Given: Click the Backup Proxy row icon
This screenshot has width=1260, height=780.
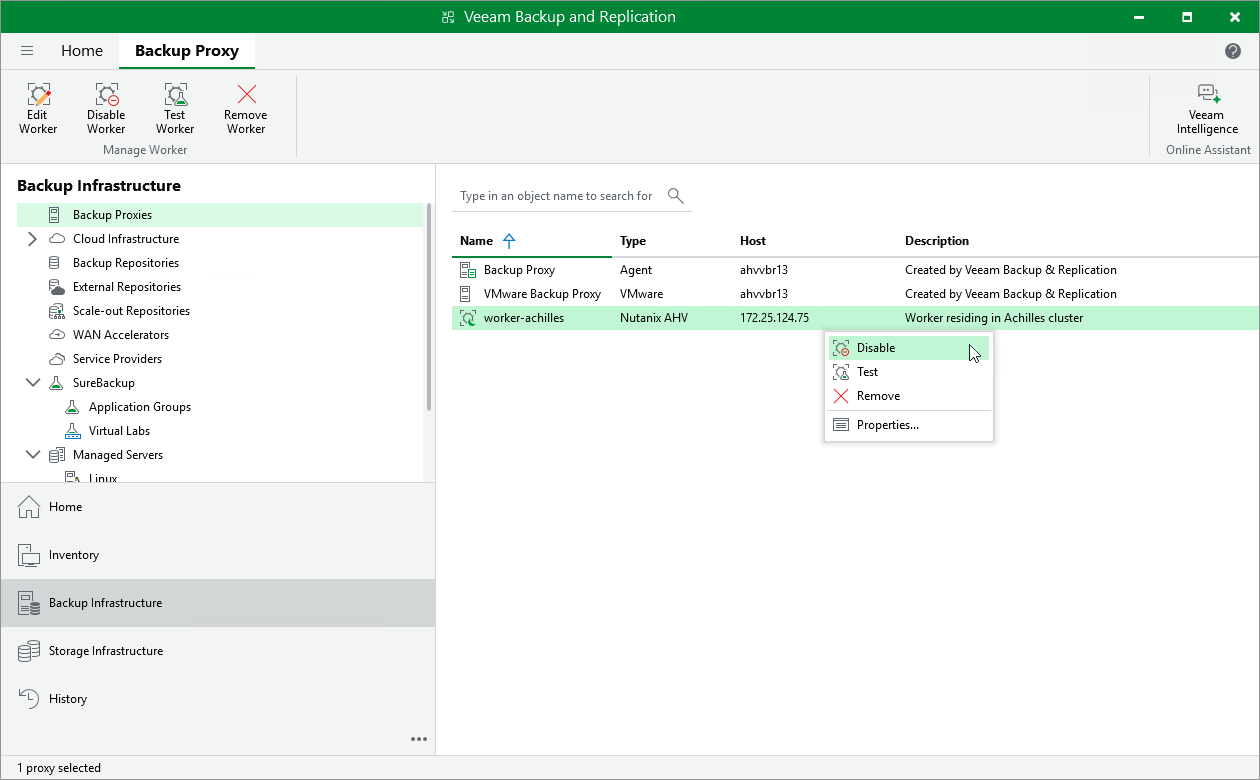Looking at the screenshot, I should click(467, 270).
